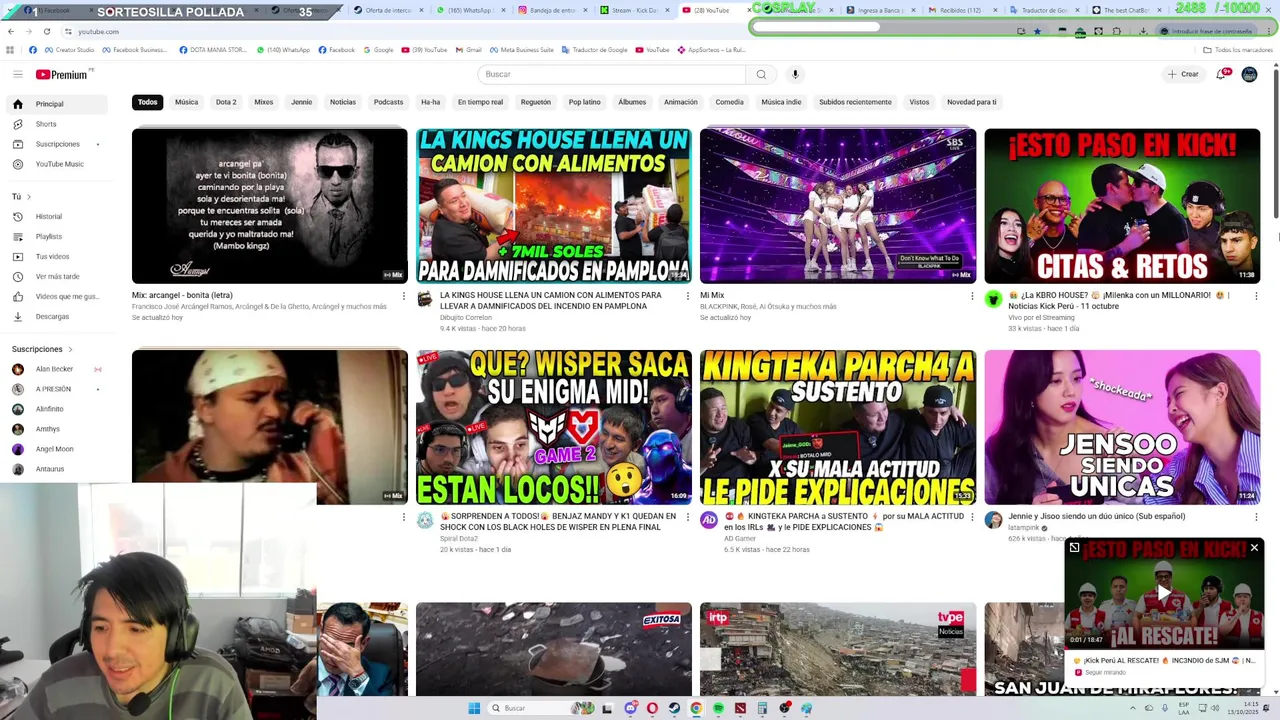Expand the miniplayer to full view
The image size is (1280, 720).
pyautogui.click(x=1074, y=547)
